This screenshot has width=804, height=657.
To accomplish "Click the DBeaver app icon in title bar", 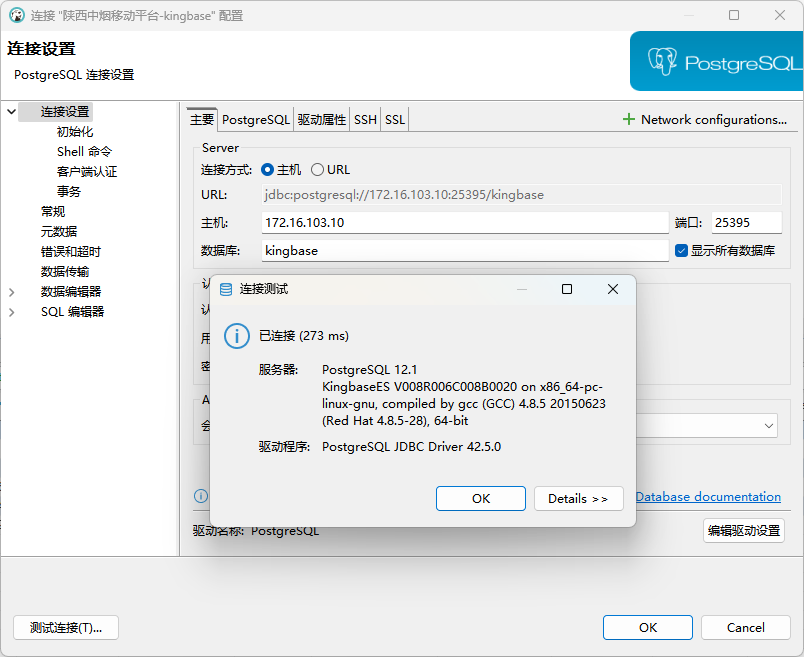I will [x=17, y=15].
